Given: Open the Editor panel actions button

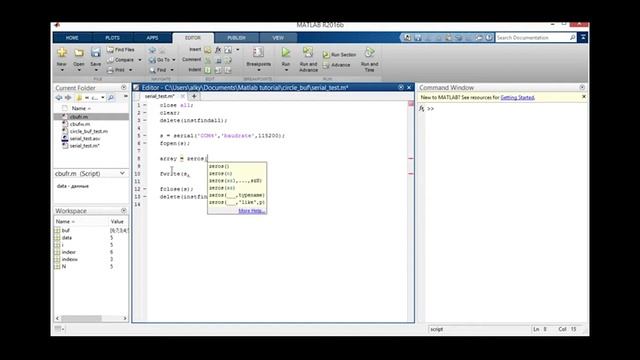Looking at the screenshot, I should tap(401, 87).
